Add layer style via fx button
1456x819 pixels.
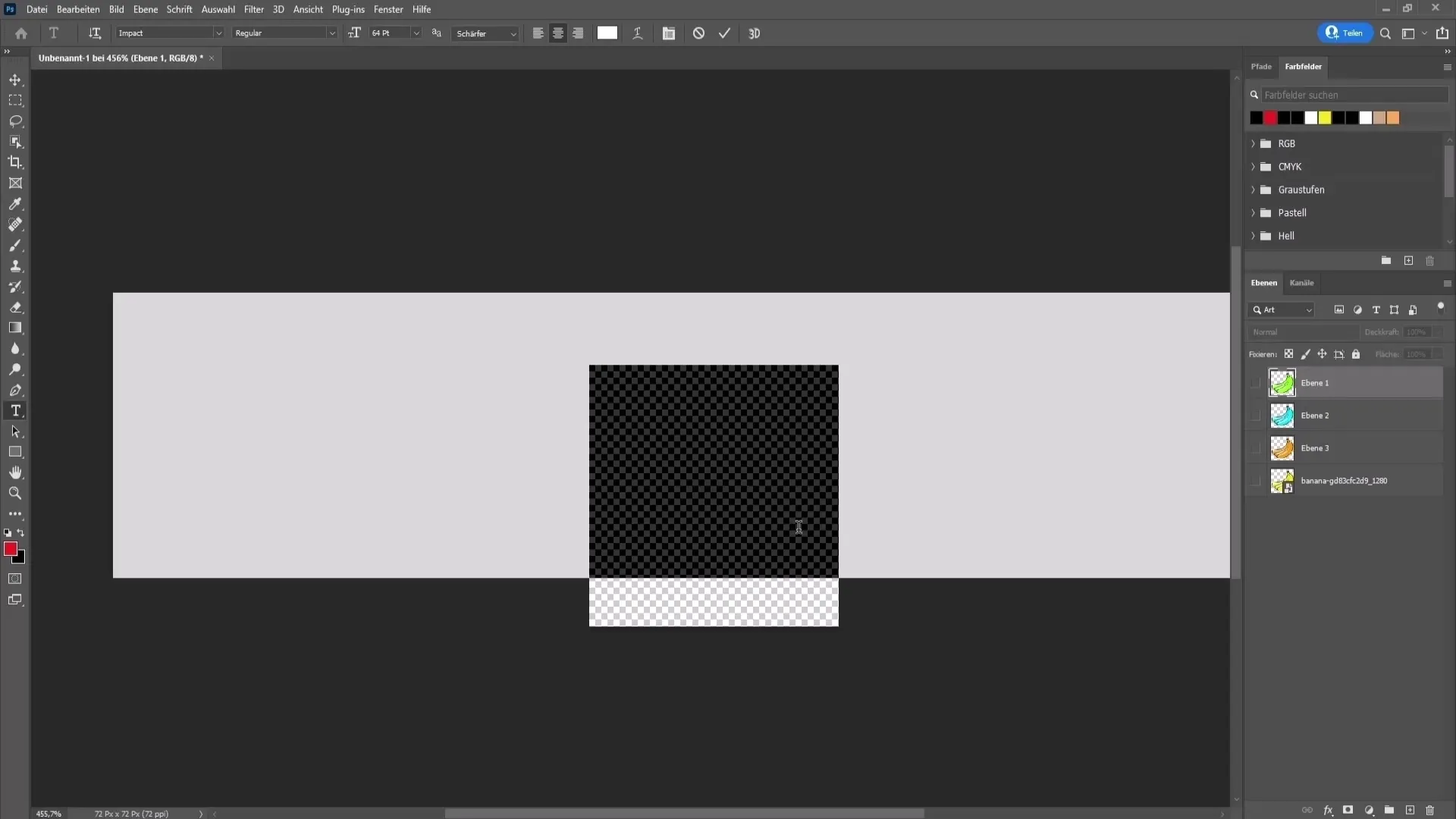[1328, 810]
